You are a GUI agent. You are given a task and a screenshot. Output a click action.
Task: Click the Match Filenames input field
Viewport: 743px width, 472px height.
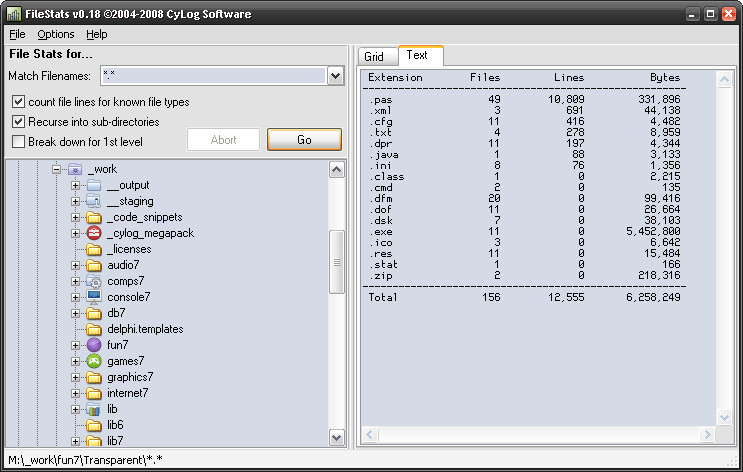[213, 76]
